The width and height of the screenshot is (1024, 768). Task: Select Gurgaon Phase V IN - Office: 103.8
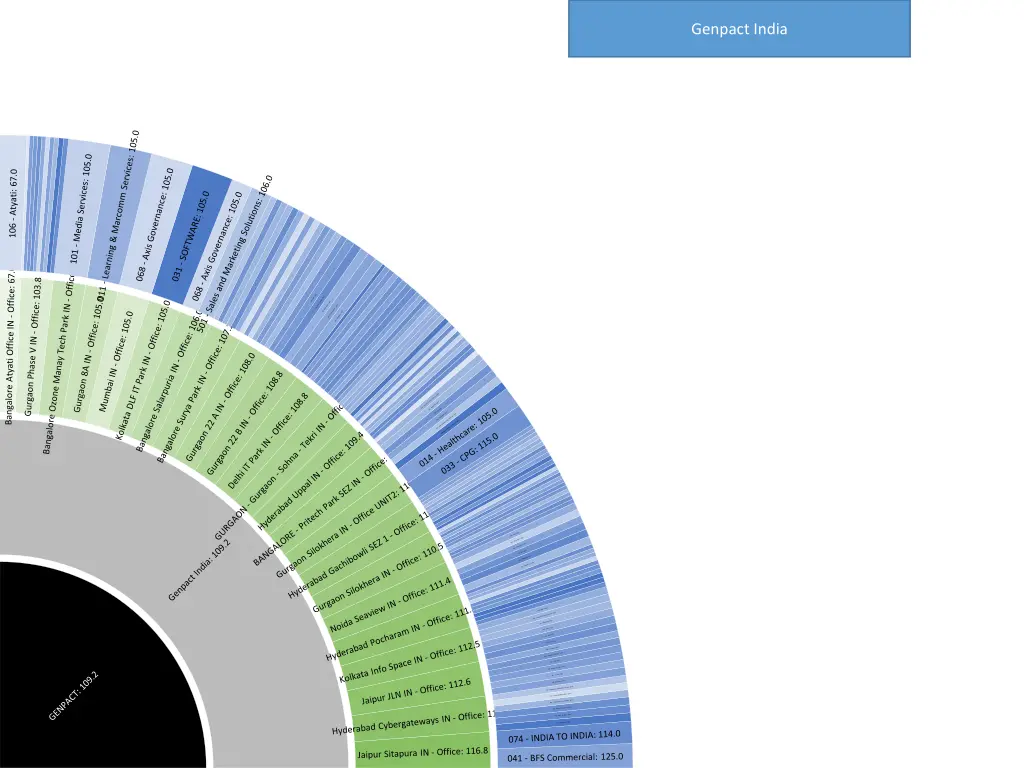coord(33,347)
